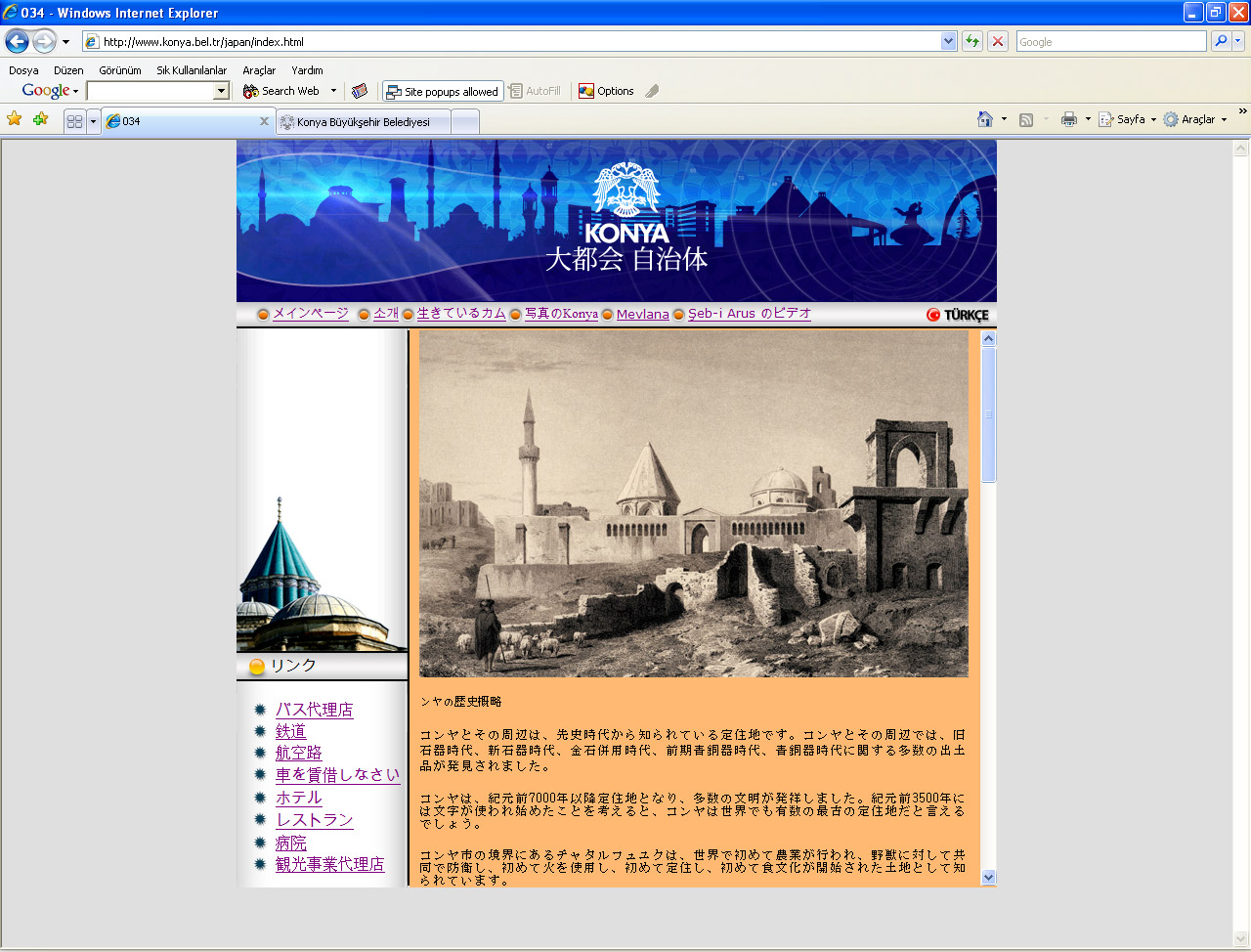Viewport: 1251px width, 952px height.
Task: Click the search magnifier icon
Action: tap(1221, 41)
